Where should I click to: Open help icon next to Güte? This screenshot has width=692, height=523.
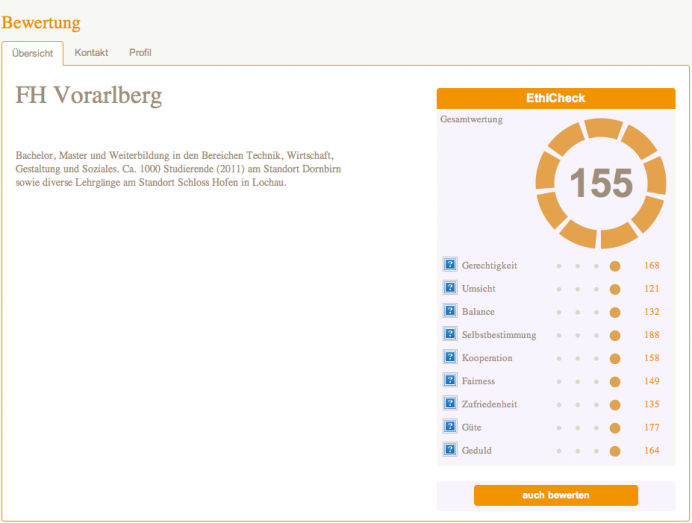coord(450,426)
